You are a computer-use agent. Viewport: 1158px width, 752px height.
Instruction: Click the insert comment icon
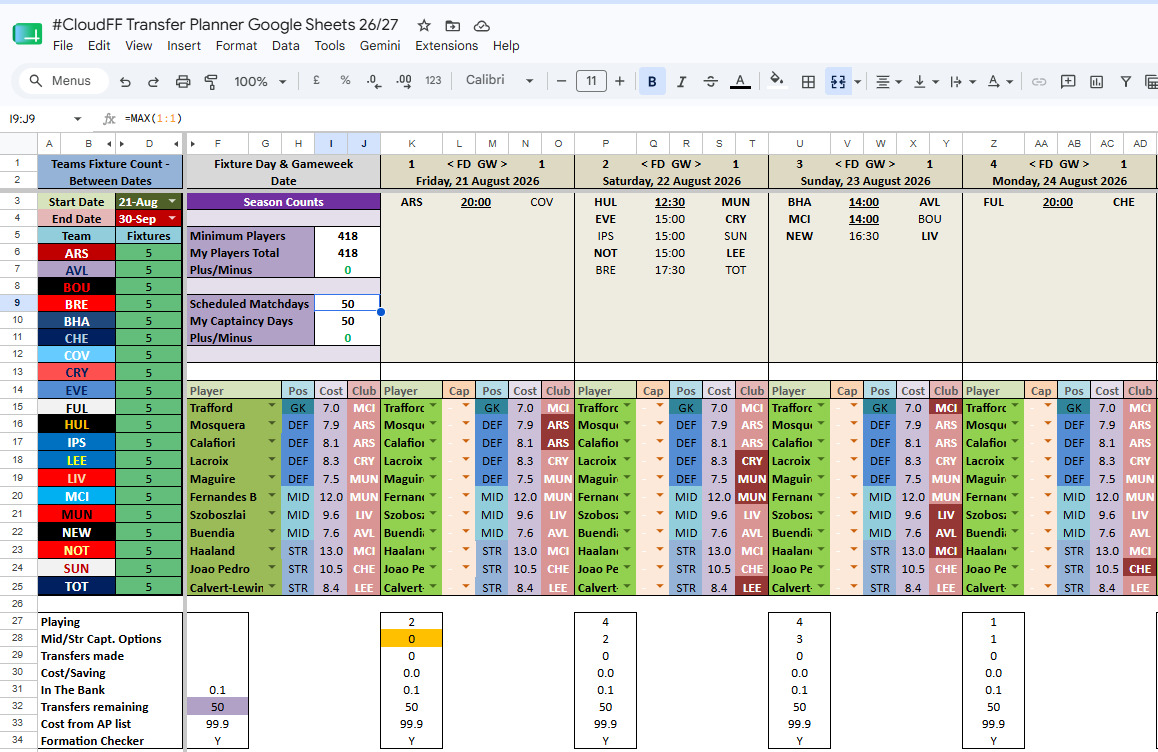click(x=1068, y=81)
